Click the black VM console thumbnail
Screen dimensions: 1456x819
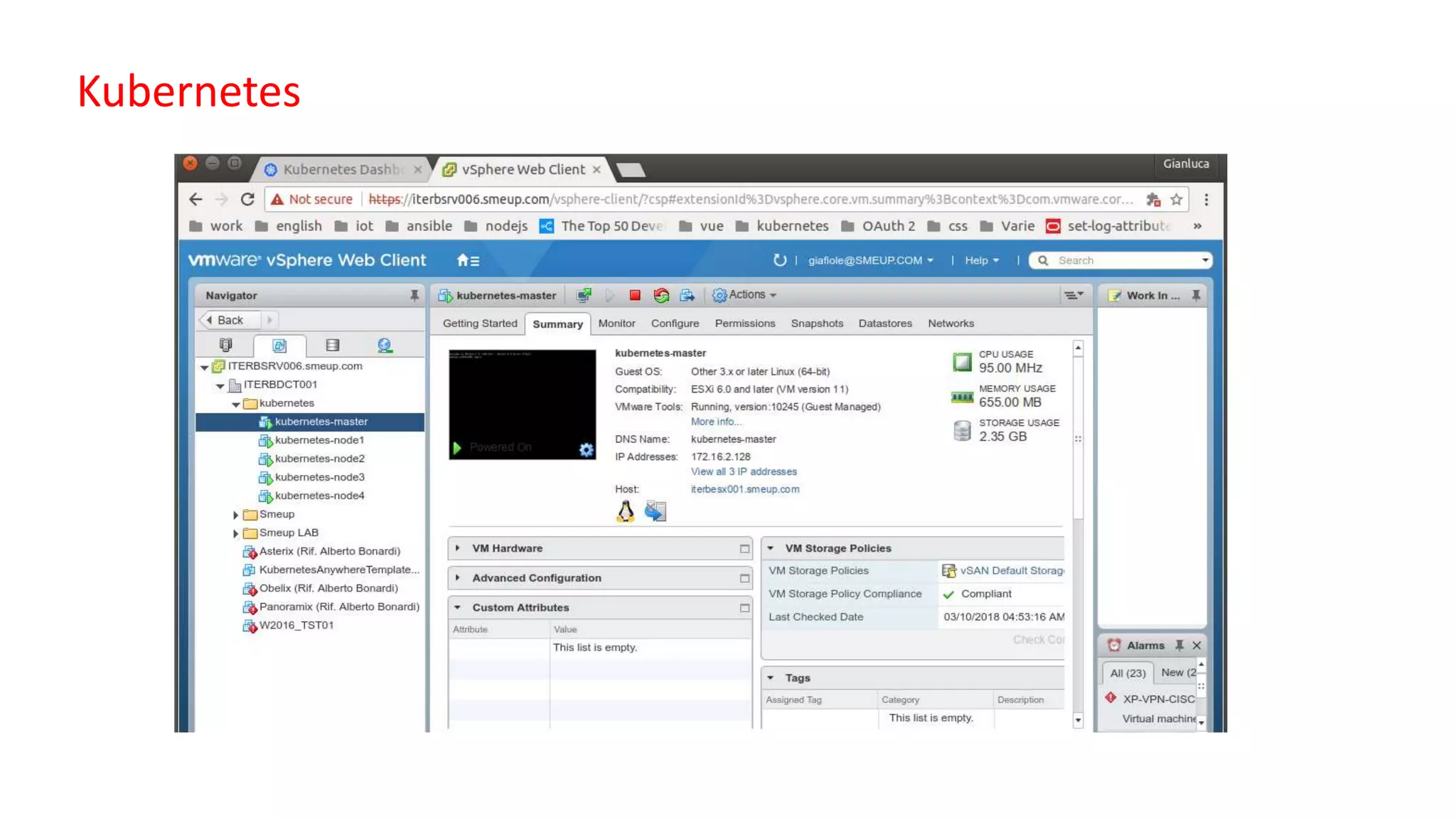coord(522,398)
